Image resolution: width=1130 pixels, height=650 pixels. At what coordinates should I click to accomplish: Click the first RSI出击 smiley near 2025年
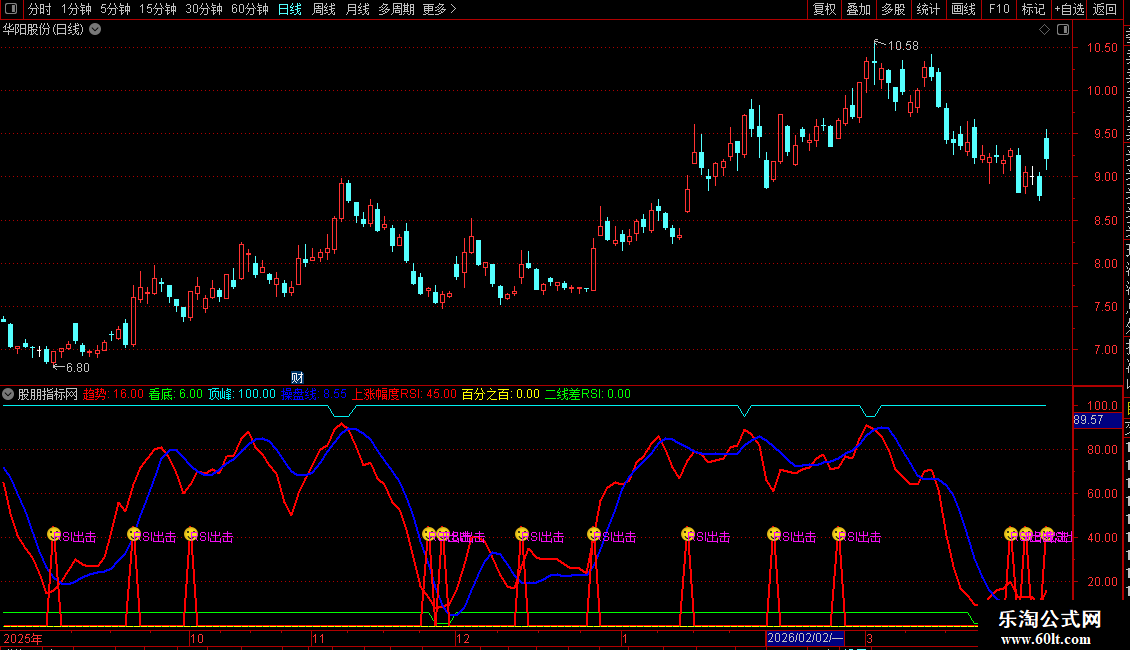click(53, 534)
